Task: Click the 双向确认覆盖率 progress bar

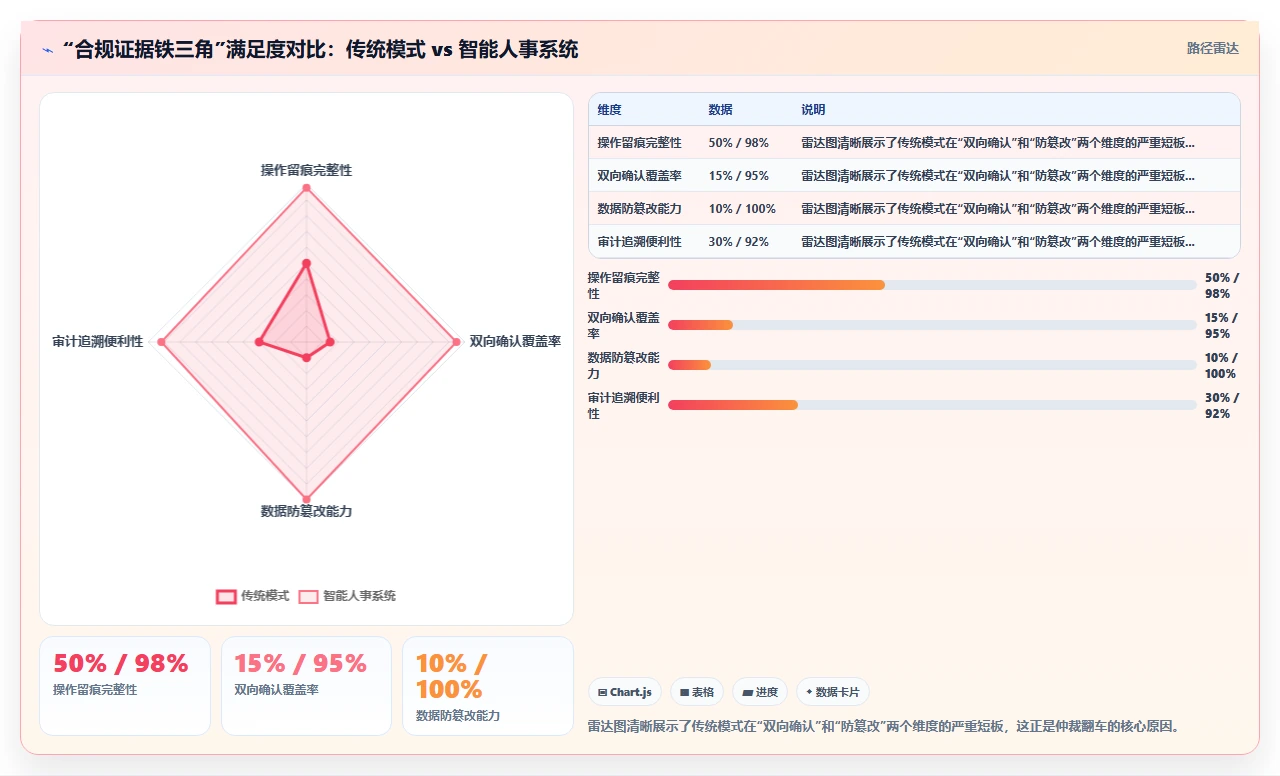Action: pyautogui.click(x=932, y=325)
